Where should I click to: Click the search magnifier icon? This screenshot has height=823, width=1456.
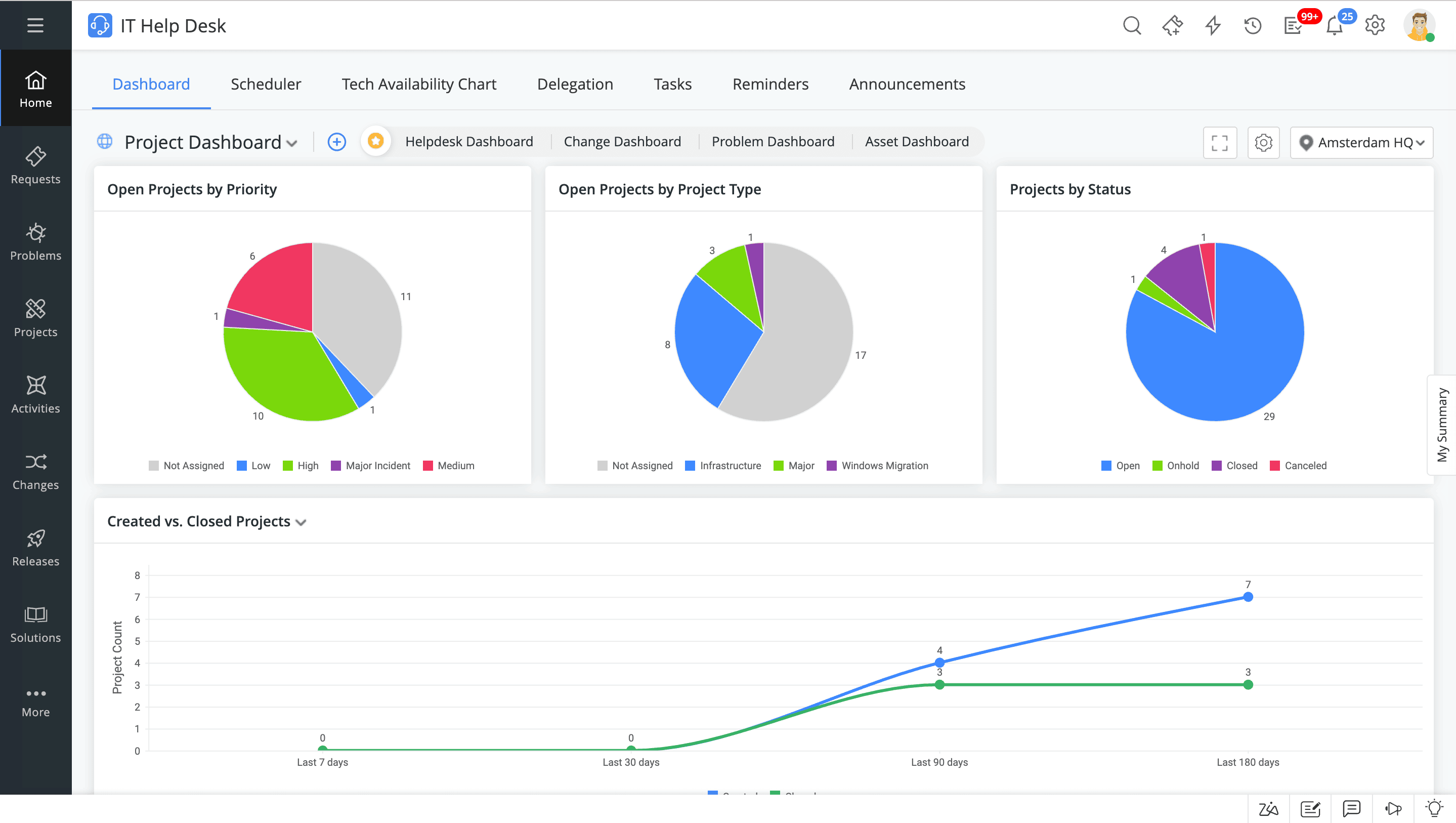click(x=1132, y=26)
